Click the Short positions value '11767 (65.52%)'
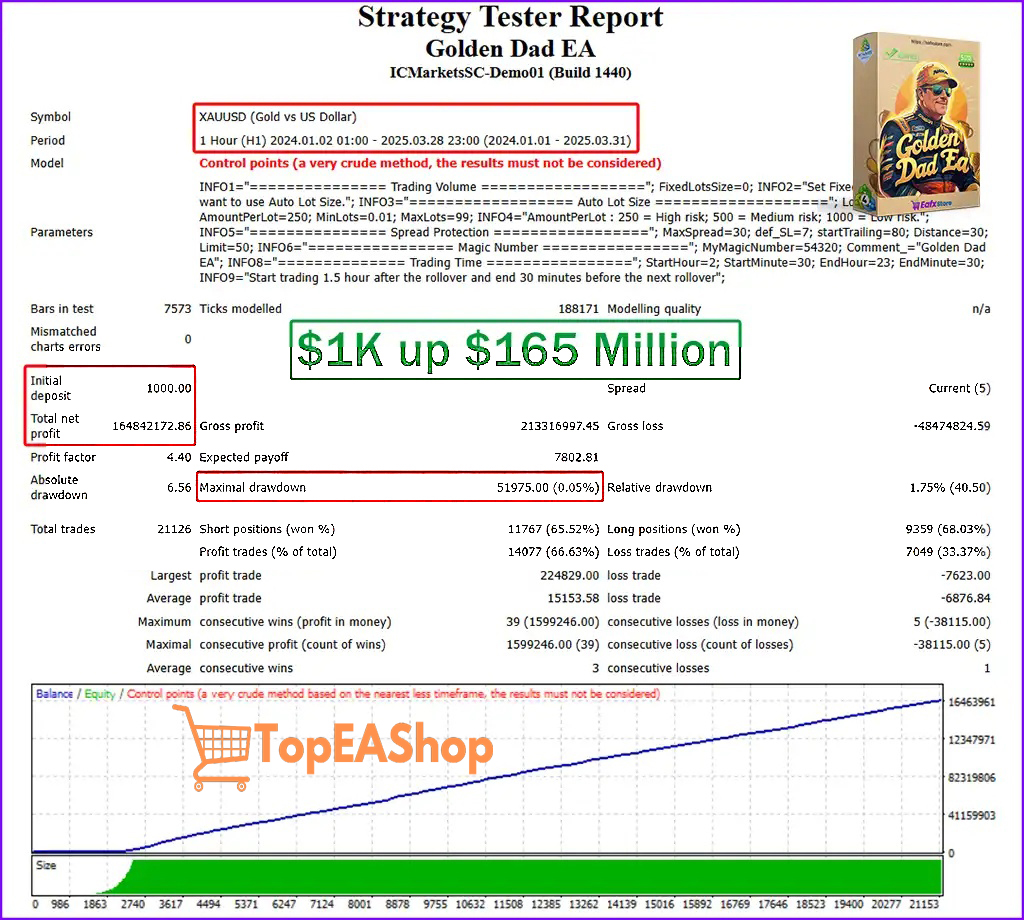 click(553, 529)
